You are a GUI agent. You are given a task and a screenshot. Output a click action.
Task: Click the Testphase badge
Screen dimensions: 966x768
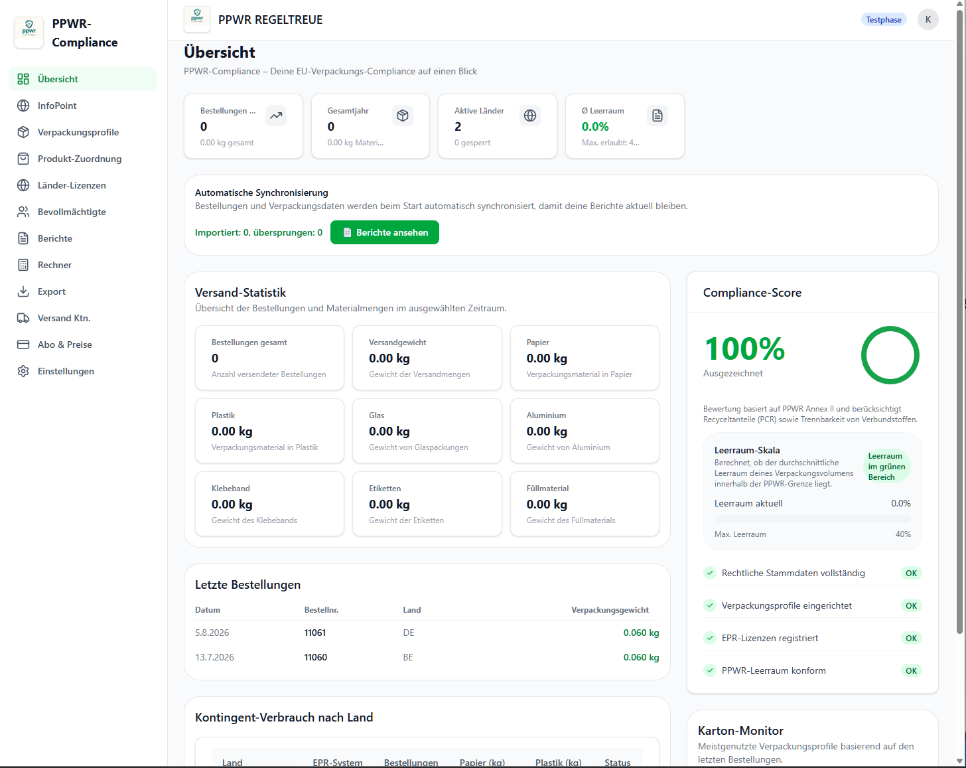[x=883, y=20]
